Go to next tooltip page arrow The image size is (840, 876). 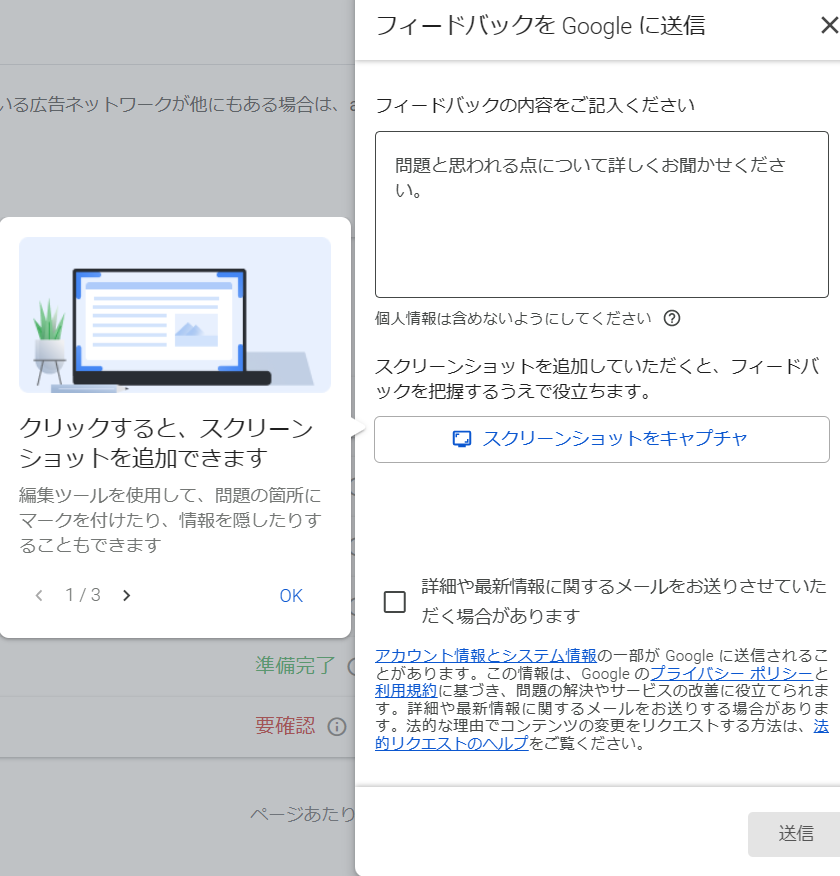click(127, 596)
